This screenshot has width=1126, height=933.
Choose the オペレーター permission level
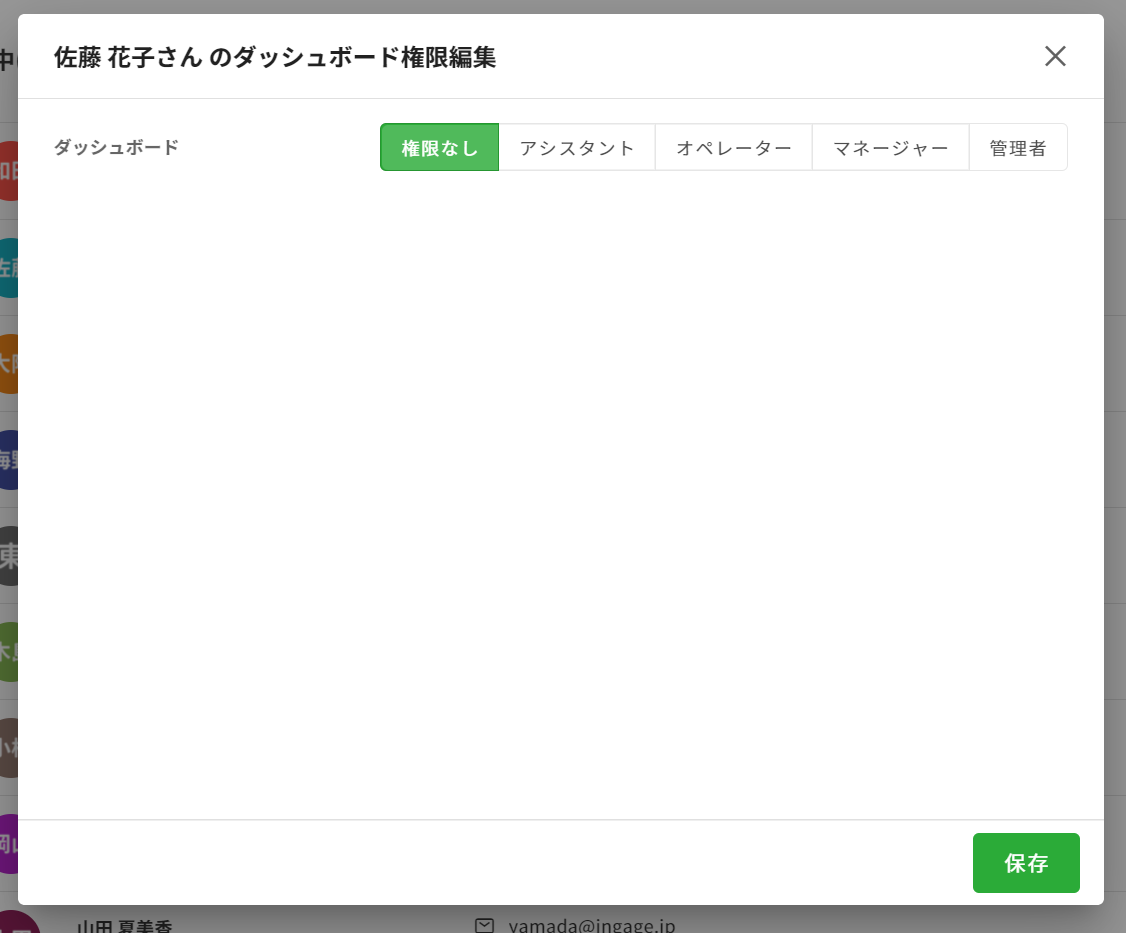click(x=734, y=148)
